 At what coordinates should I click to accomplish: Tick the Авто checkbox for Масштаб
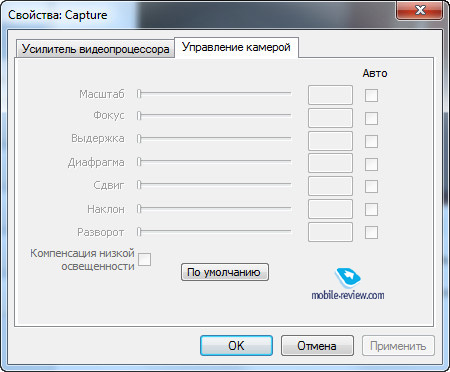tap(371, 95)
